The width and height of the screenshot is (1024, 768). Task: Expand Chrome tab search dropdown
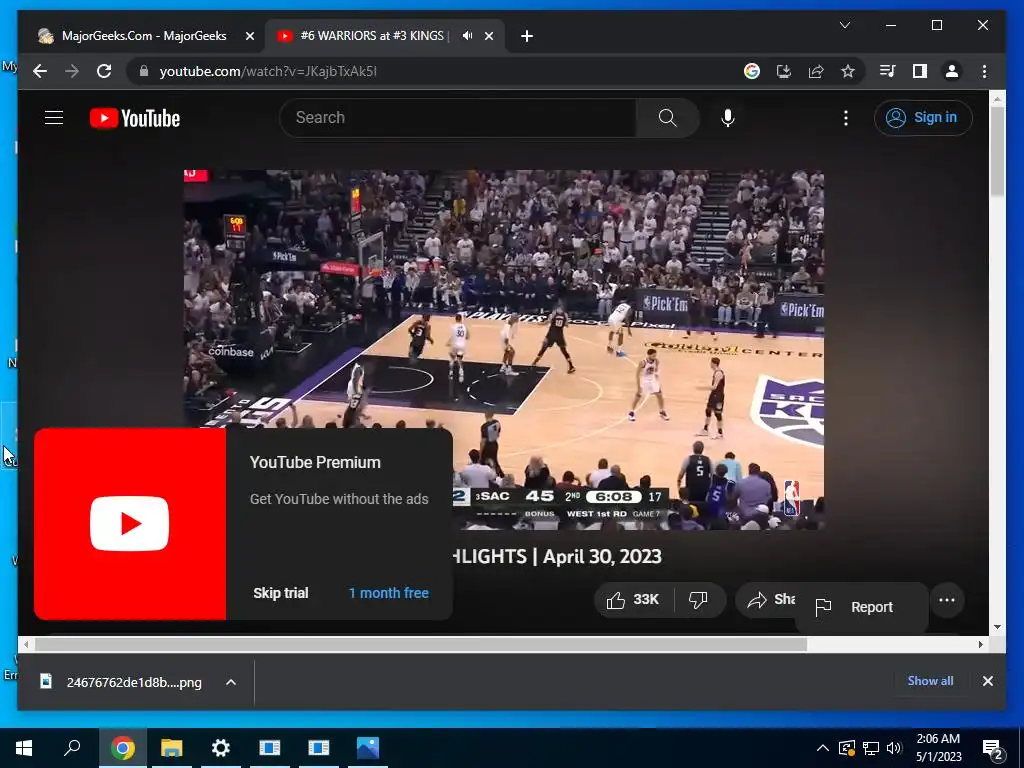pos(844,25)
